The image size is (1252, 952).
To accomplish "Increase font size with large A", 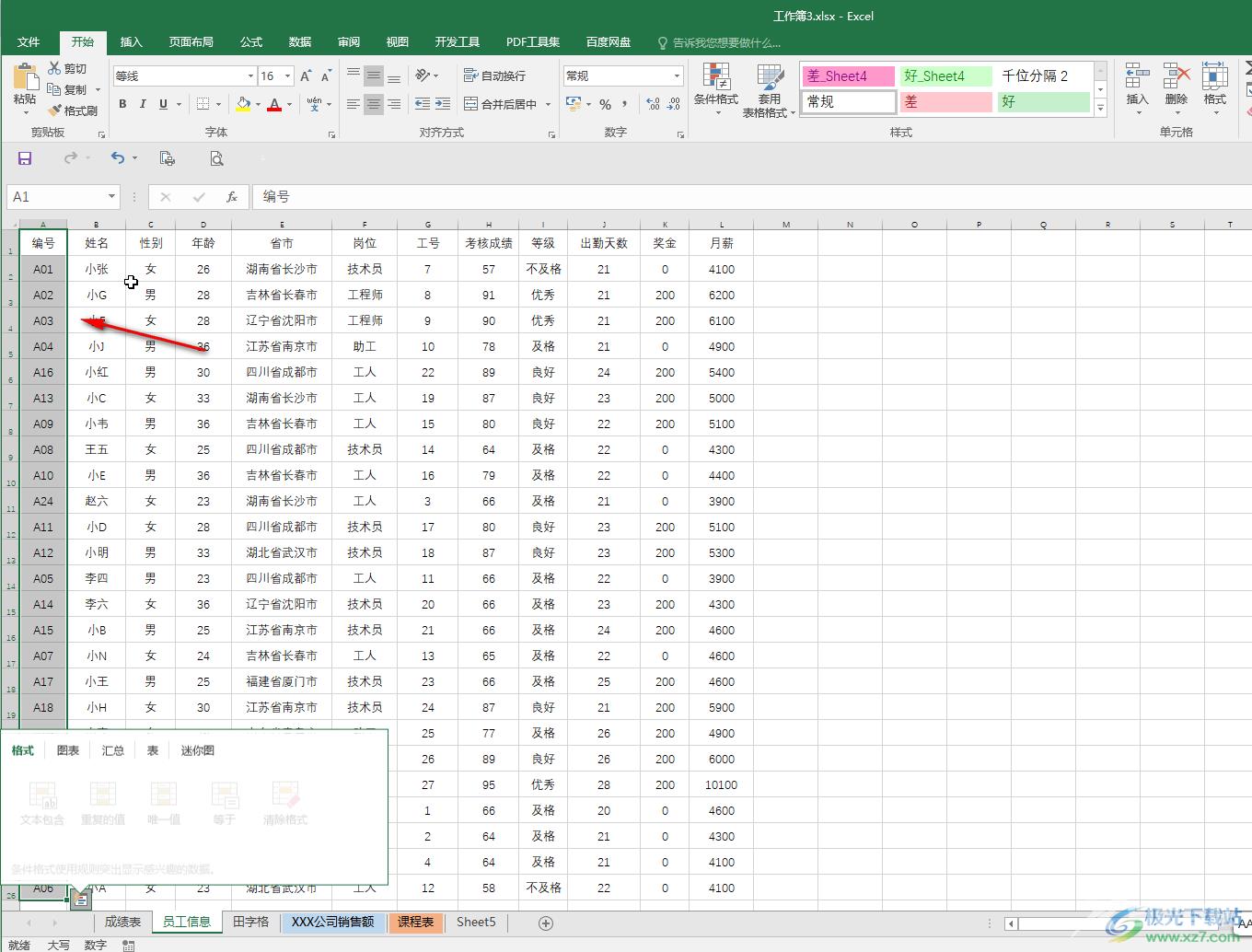I will click(306, 75).
